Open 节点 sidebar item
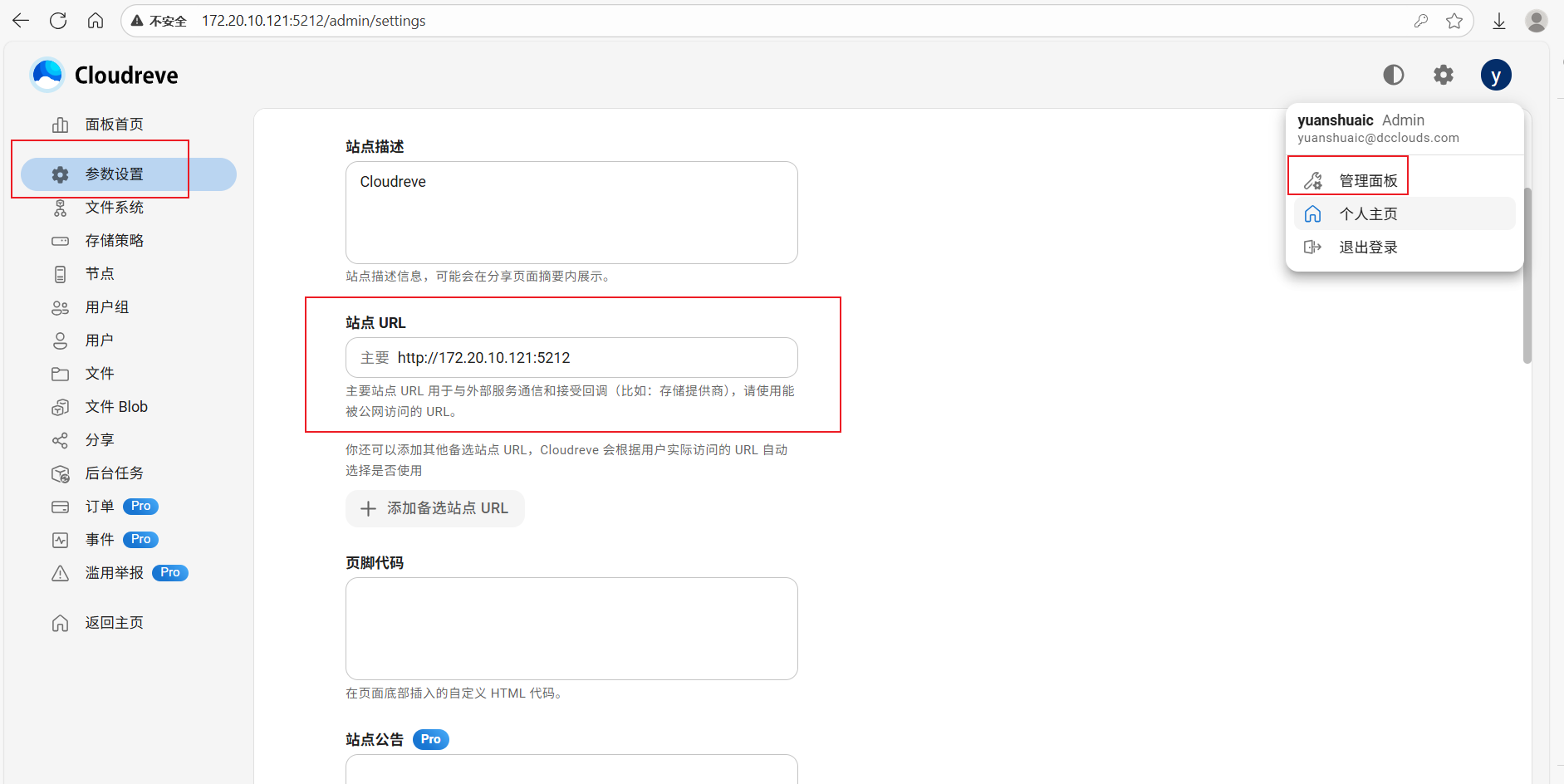 pos(129,274)
